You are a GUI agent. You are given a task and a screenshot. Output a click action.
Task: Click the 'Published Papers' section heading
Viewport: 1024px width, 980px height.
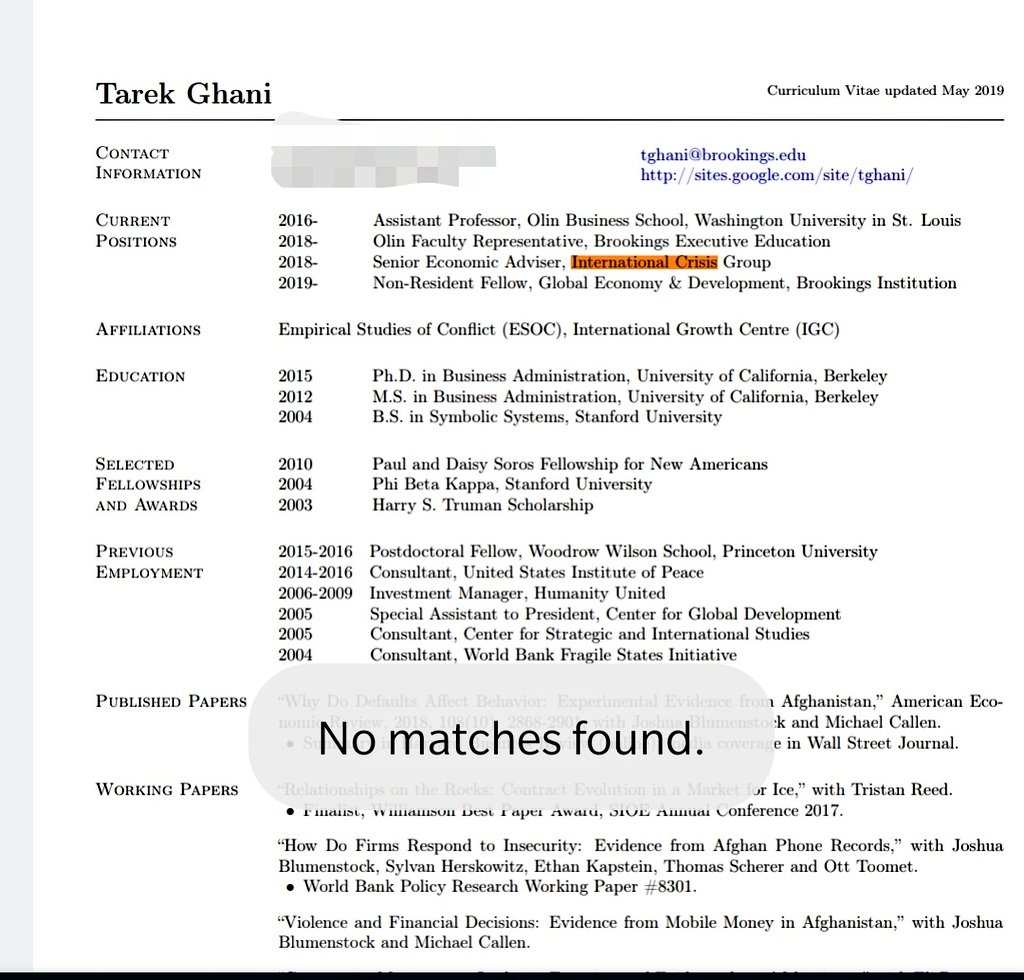click(x=171, y=701)
